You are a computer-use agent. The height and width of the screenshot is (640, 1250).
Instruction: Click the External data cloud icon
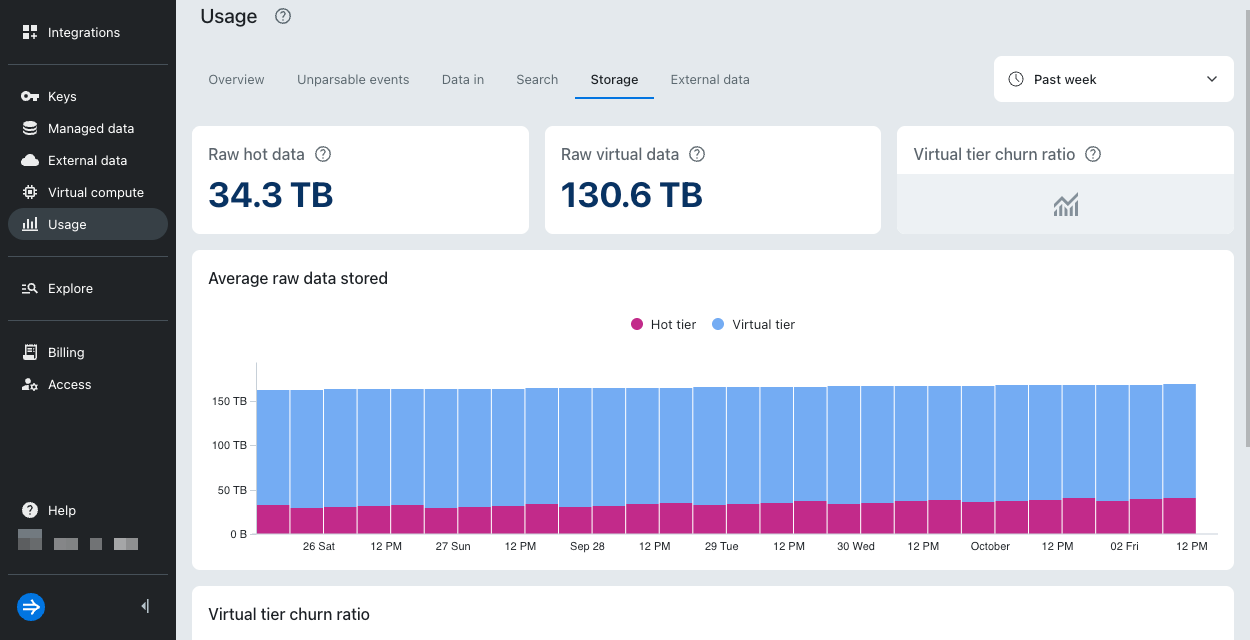[30, 160]
